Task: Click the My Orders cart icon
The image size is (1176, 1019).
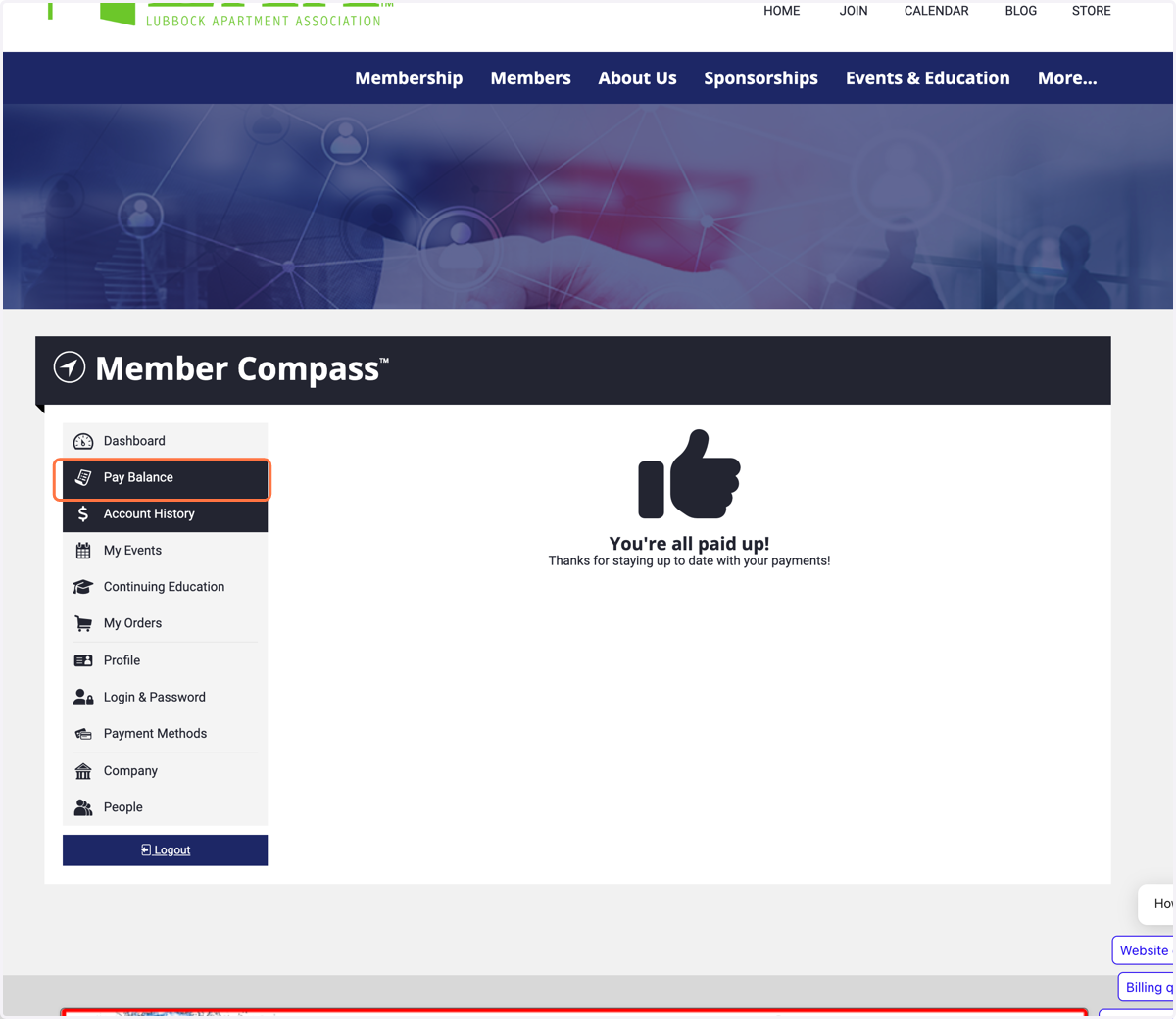Action: pos(83,623)
